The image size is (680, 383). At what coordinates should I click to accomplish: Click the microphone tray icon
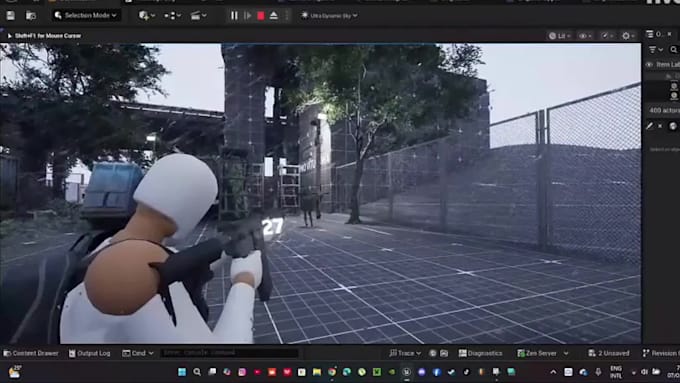tap(598, 372)
